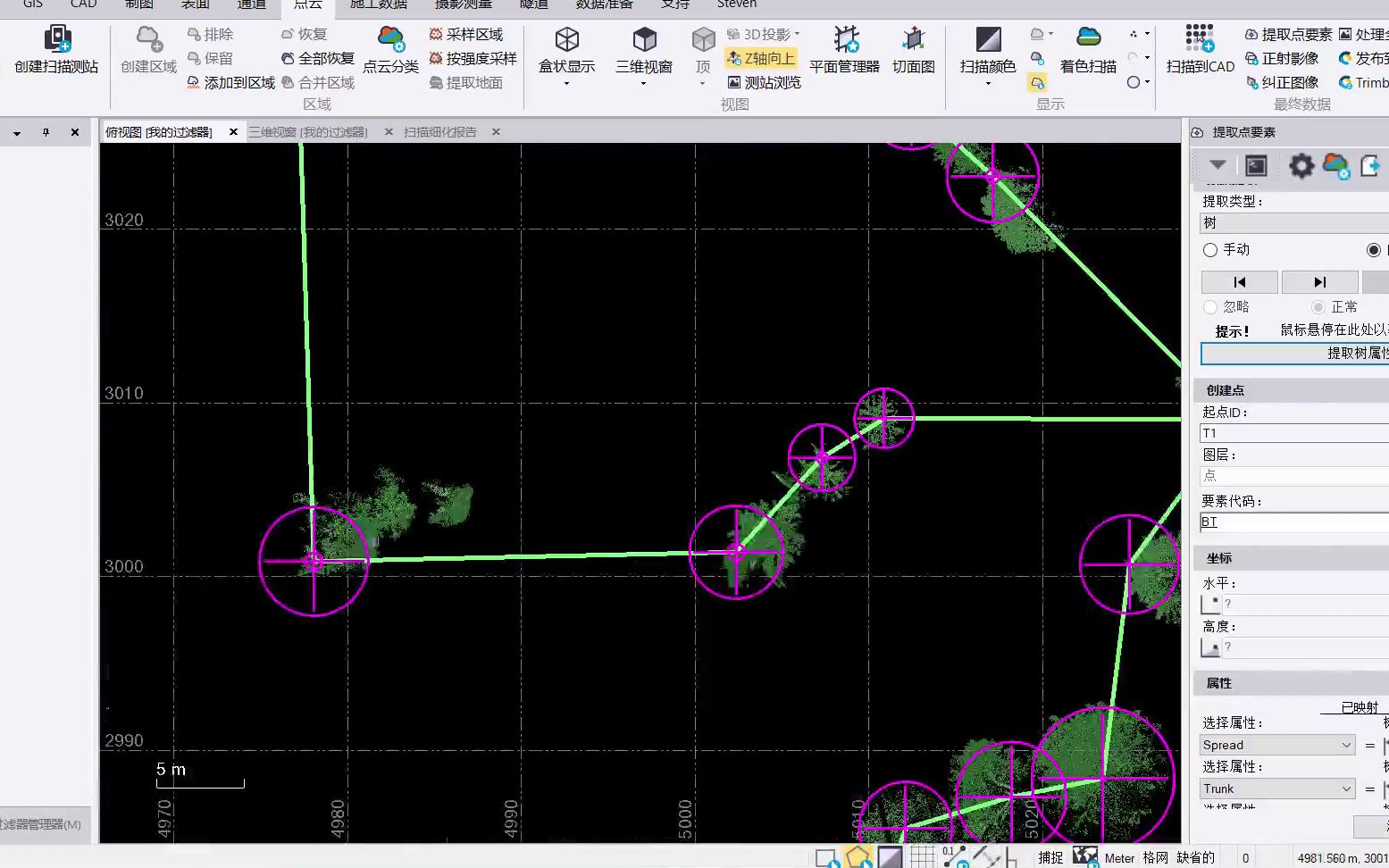Click the 创建扫描测站 create scan station icon
This screenshot has height=868, width=1389.
[57, 39]
